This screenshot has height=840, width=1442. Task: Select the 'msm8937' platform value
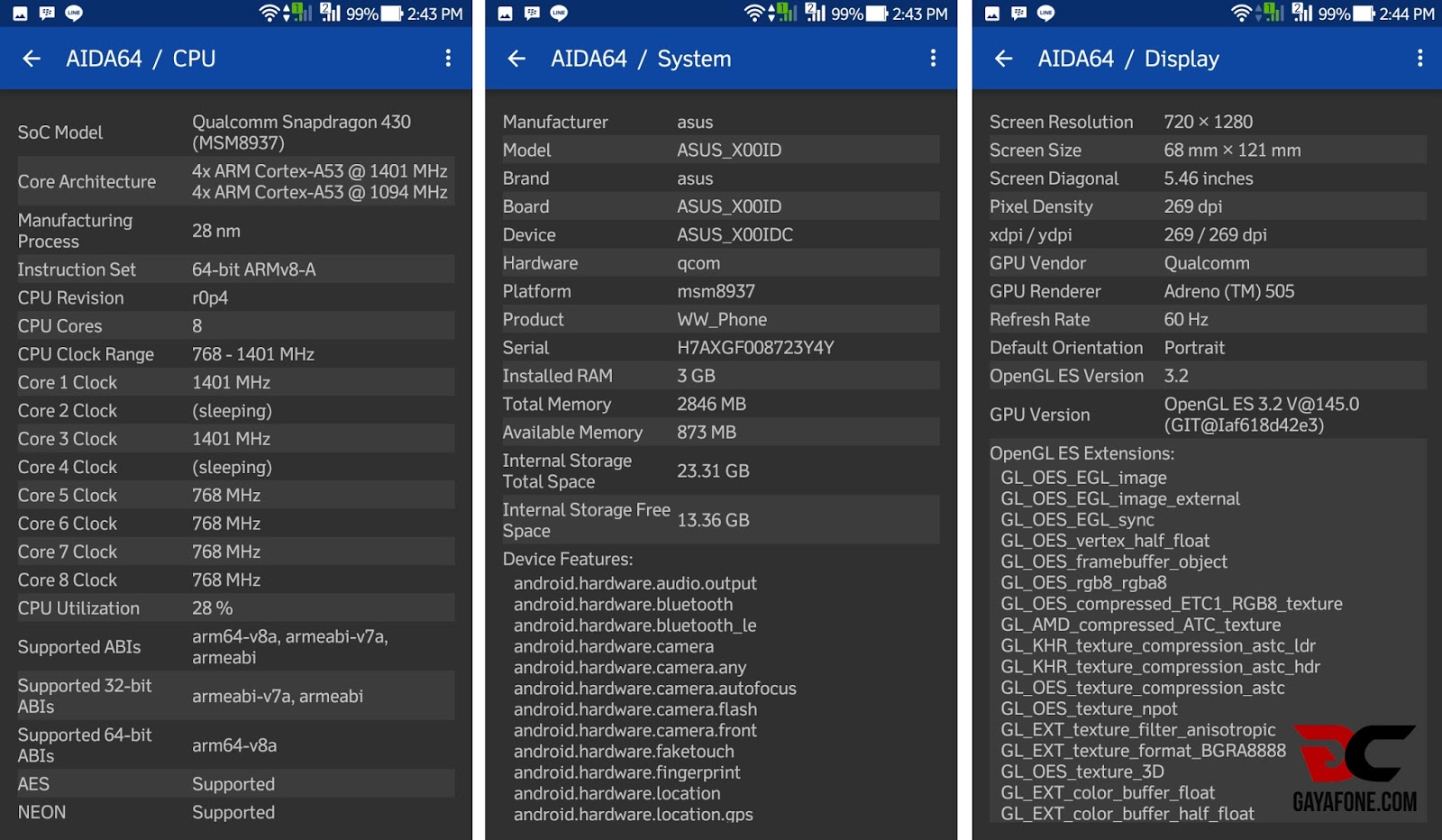tap(716, 291)
